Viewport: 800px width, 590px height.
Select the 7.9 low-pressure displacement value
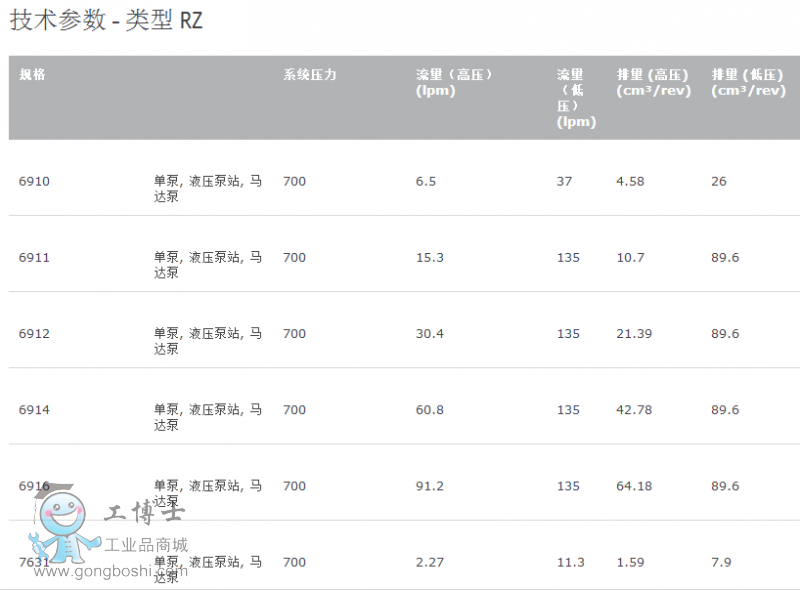[721, 562]
